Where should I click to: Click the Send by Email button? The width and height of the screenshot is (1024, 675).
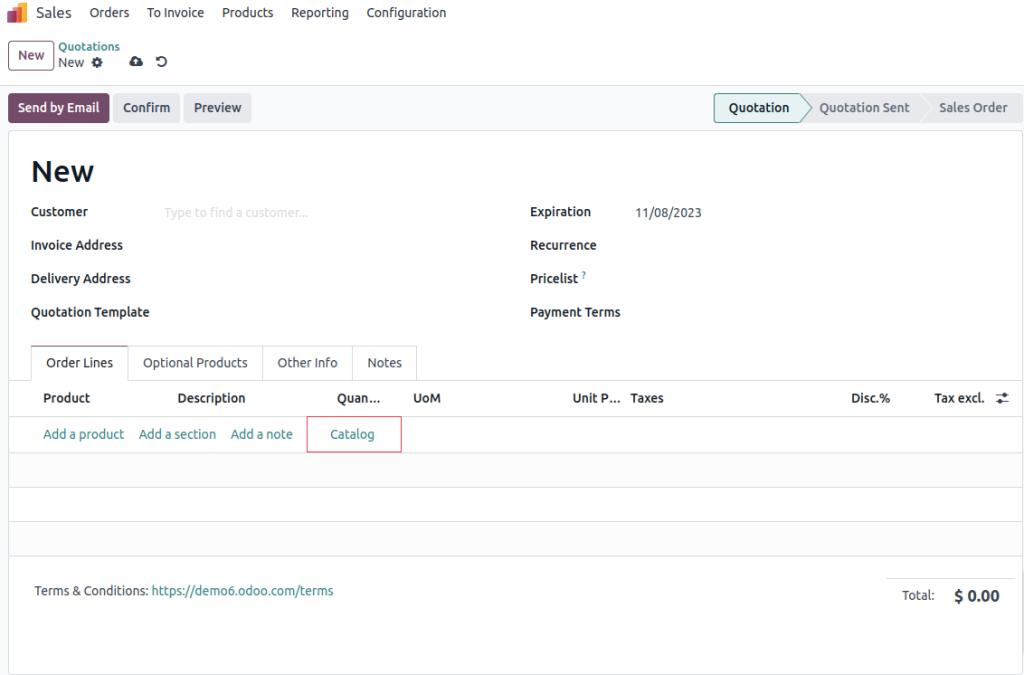click(x=58, y=107)
